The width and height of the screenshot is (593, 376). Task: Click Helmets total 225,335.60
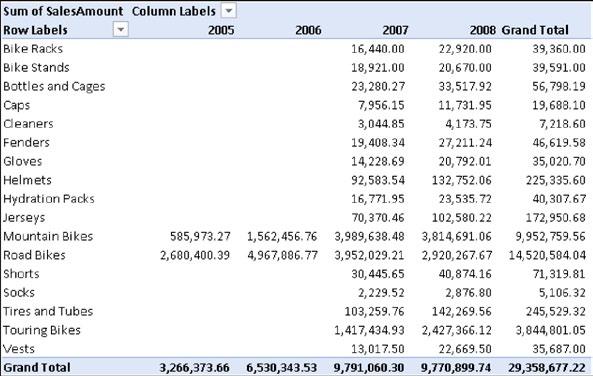click(x=556, y=180)
